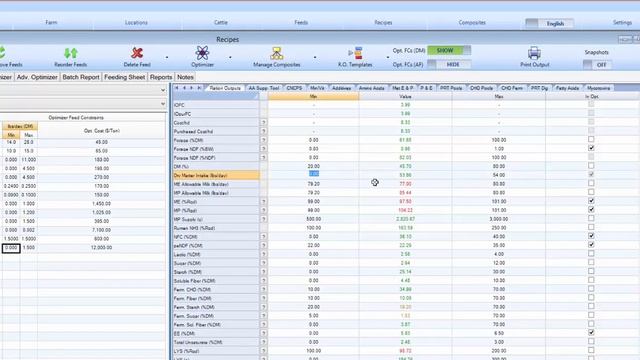The height and width of the screenshot is (360, 640).
Task: Click the Max value 54.00 for Dry Matter Intake
Action: pos(499,175)
